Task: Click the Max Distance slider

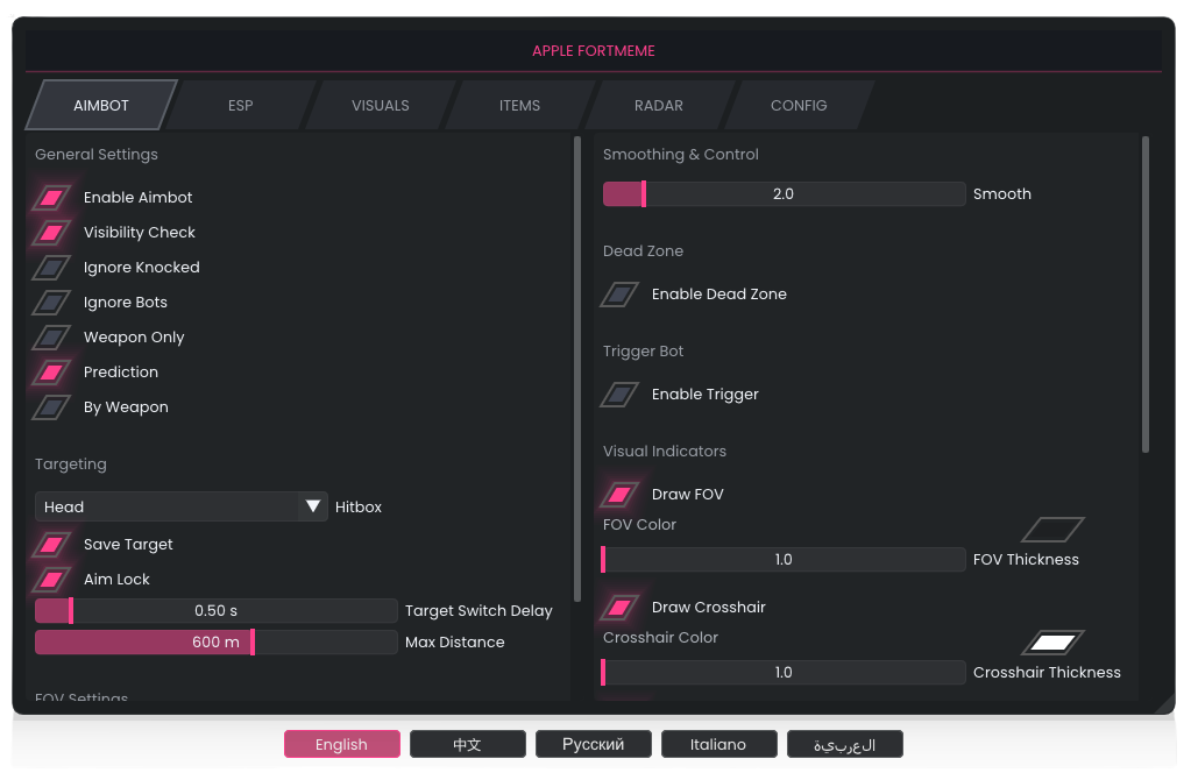Action: click(216, 642)
